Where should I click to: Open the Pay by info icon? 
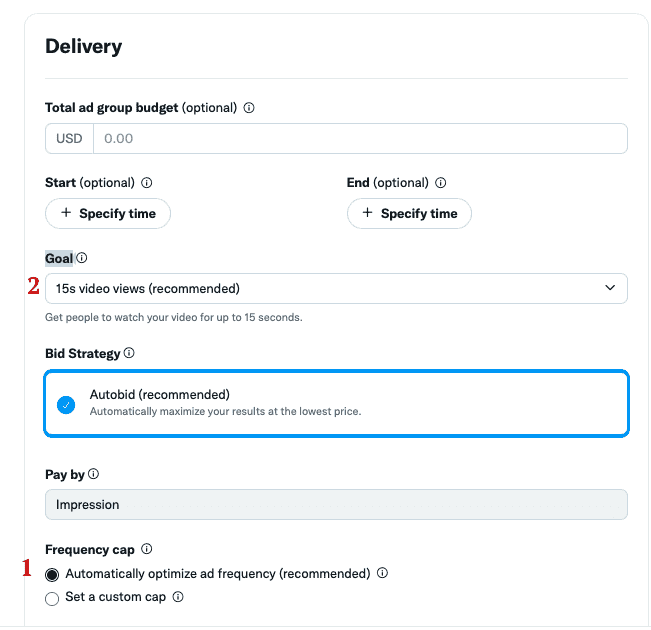coord(93,474)
